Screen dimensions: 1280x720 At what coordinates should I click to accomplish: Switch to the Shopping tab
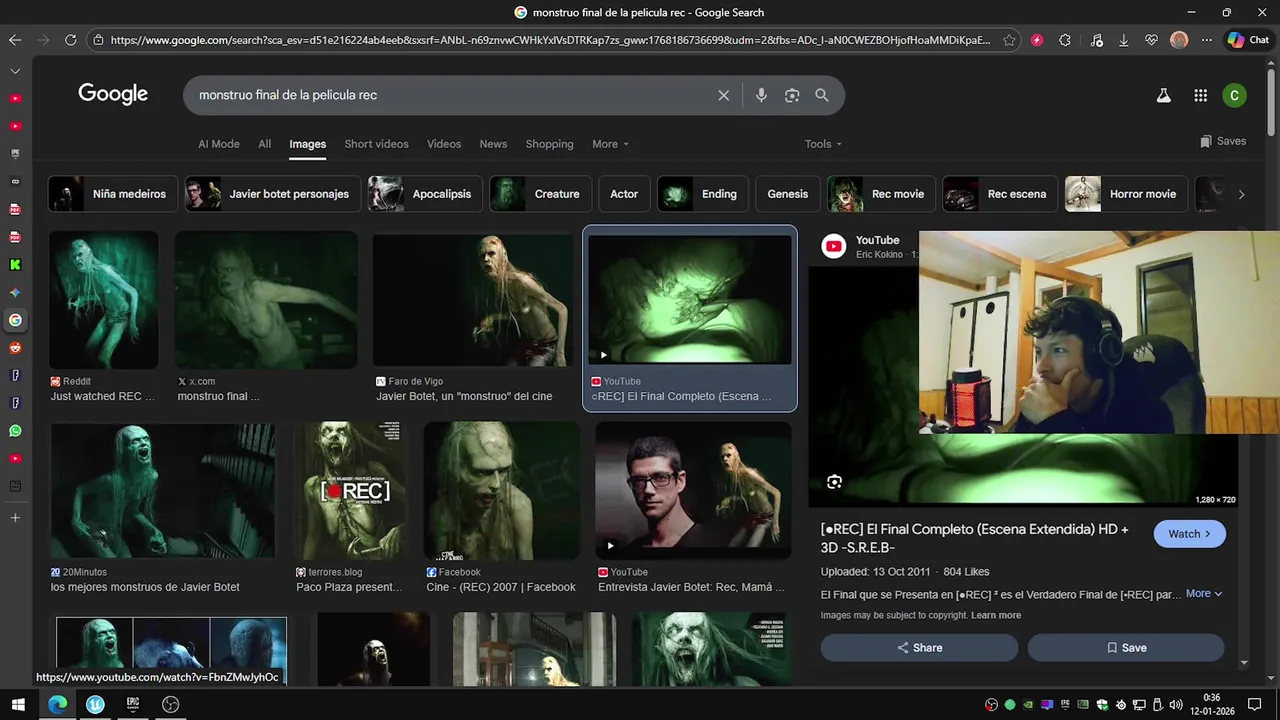(x=550, y=144)
